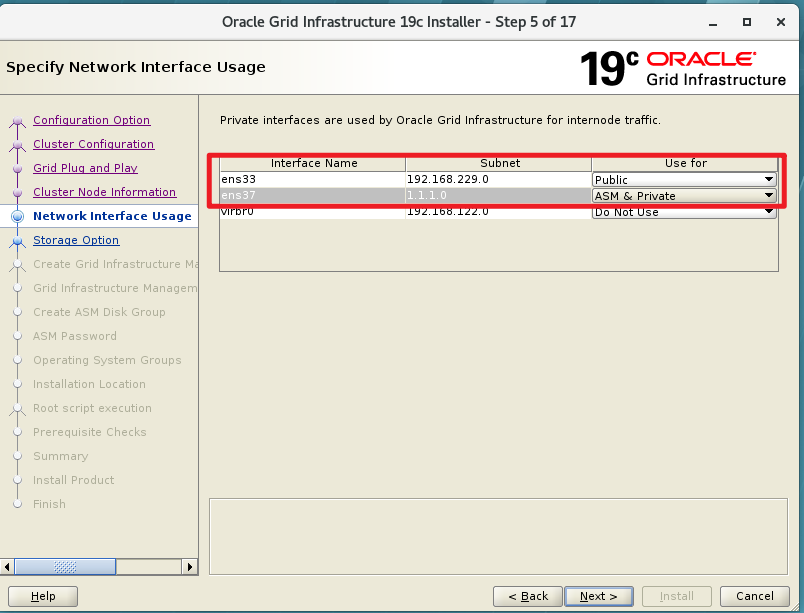Click the Install Product step

click(74, 480)
